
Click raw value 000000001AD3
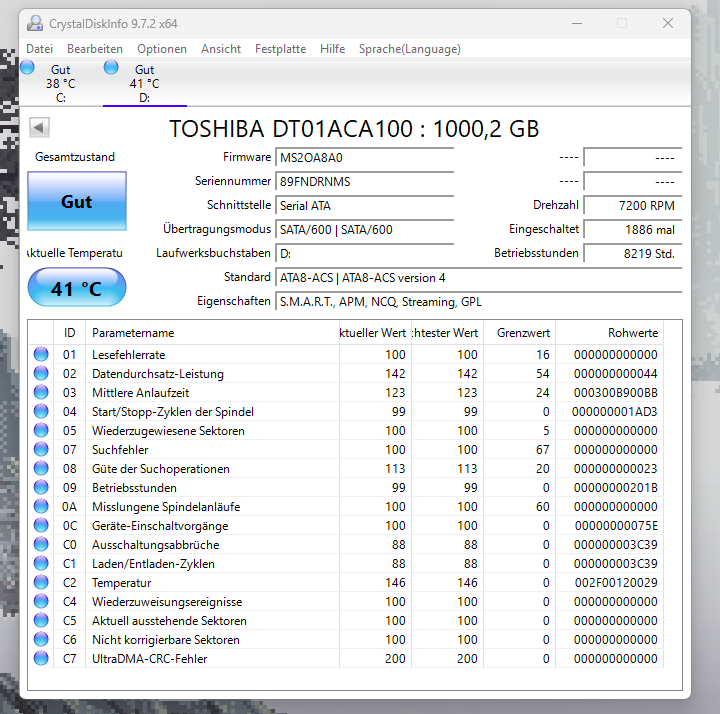click(x=614, y=411)
